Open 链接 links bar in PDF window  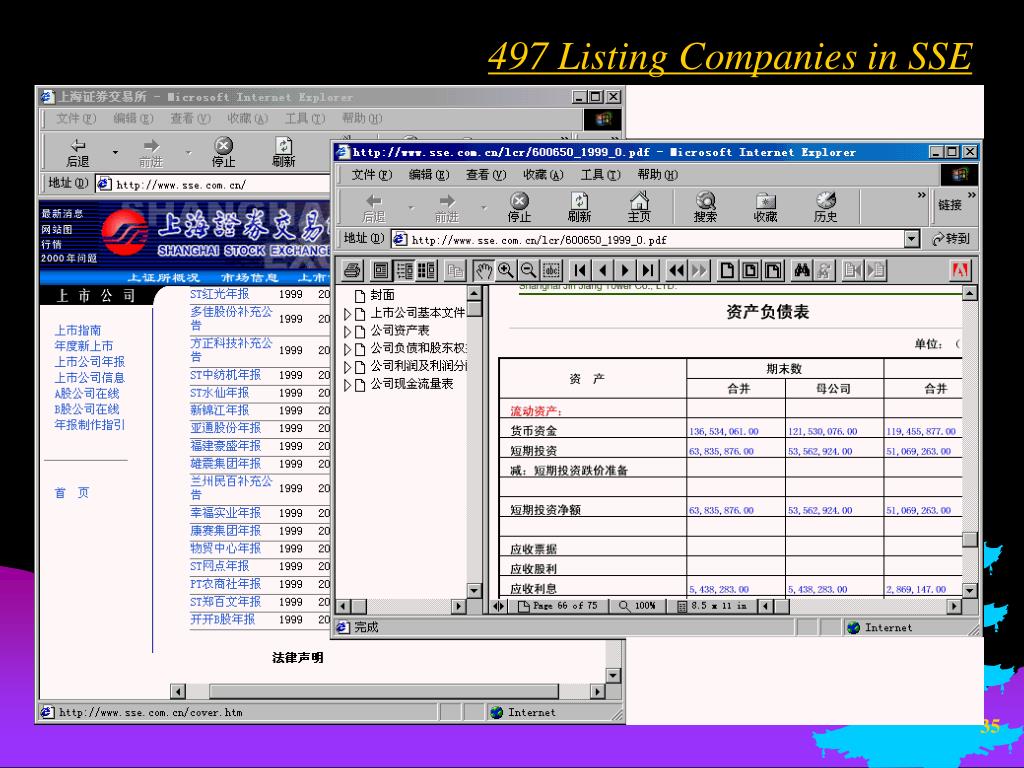[x=950, y=205]
